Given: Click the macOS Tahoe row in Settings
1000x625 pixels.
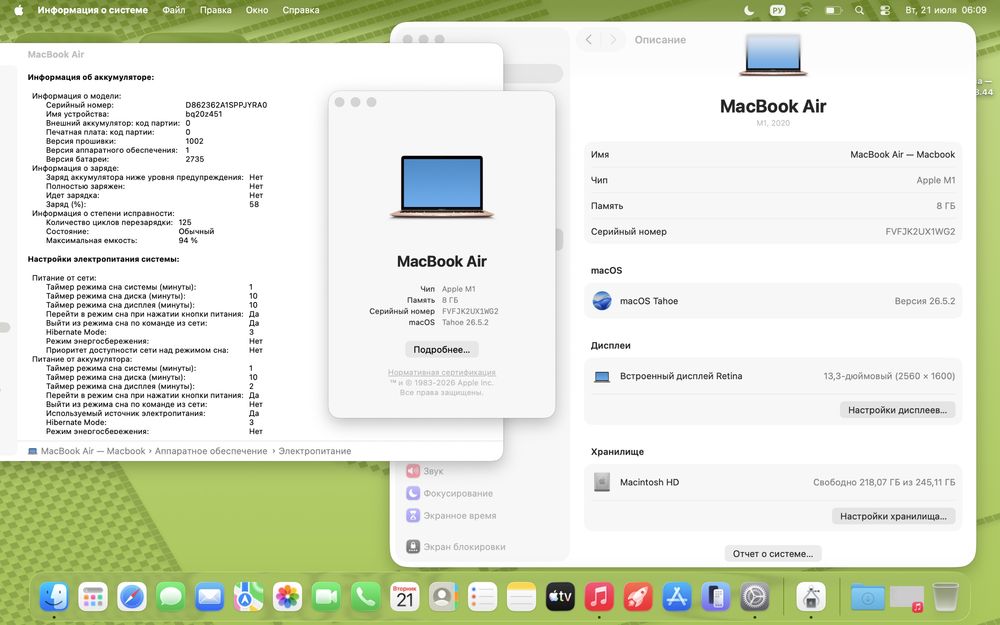Looking at the screenshot, I should click(x=772, y=301).
